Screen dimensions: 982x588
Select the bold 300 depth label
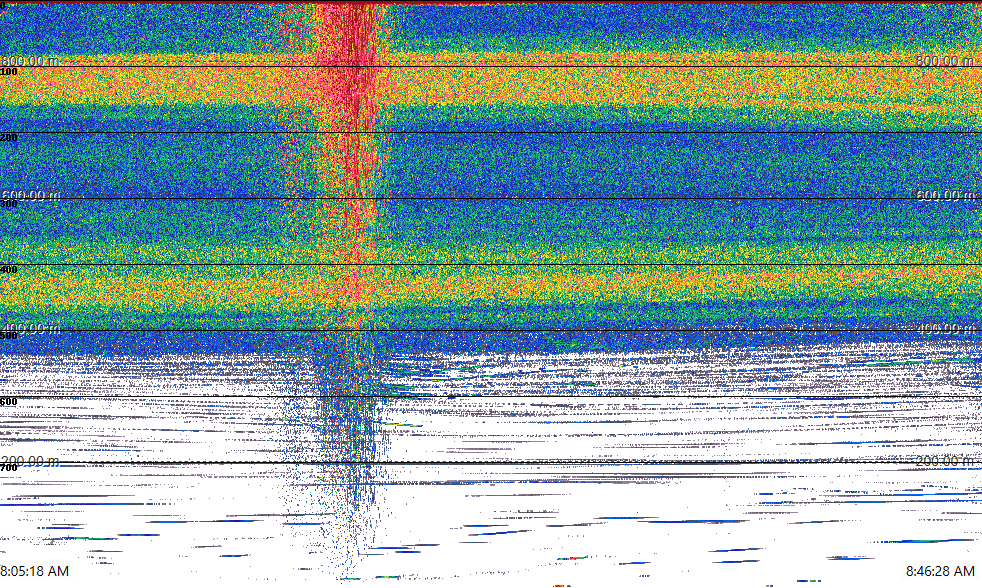9,204
